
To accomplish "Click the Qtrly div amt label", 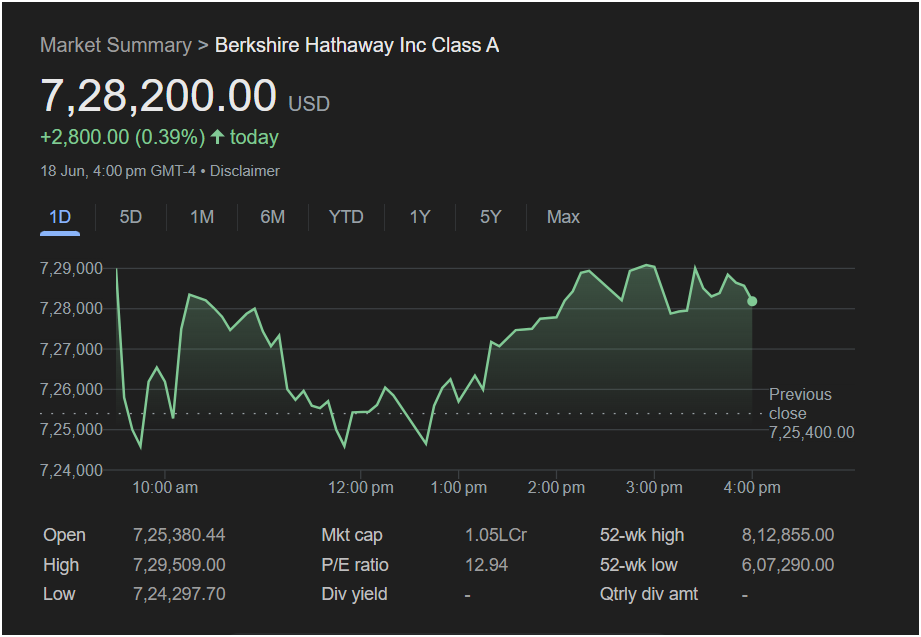I will tap(648, 594).
